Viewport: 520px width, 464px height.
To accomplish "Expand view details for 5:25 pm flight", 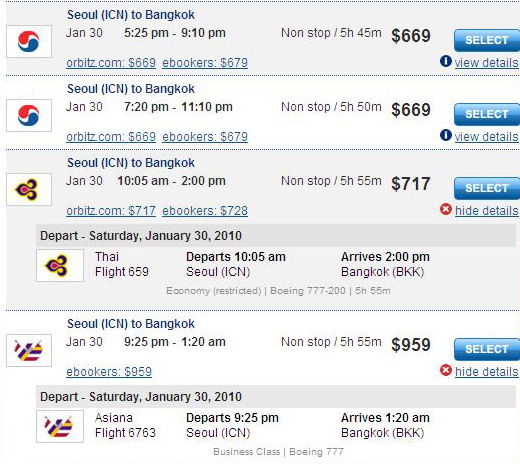I will click(486, 63).
